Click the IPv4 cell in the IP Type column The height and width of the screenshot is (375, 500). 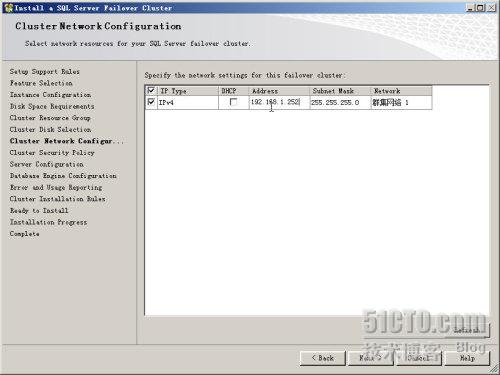tap(187, 102)
